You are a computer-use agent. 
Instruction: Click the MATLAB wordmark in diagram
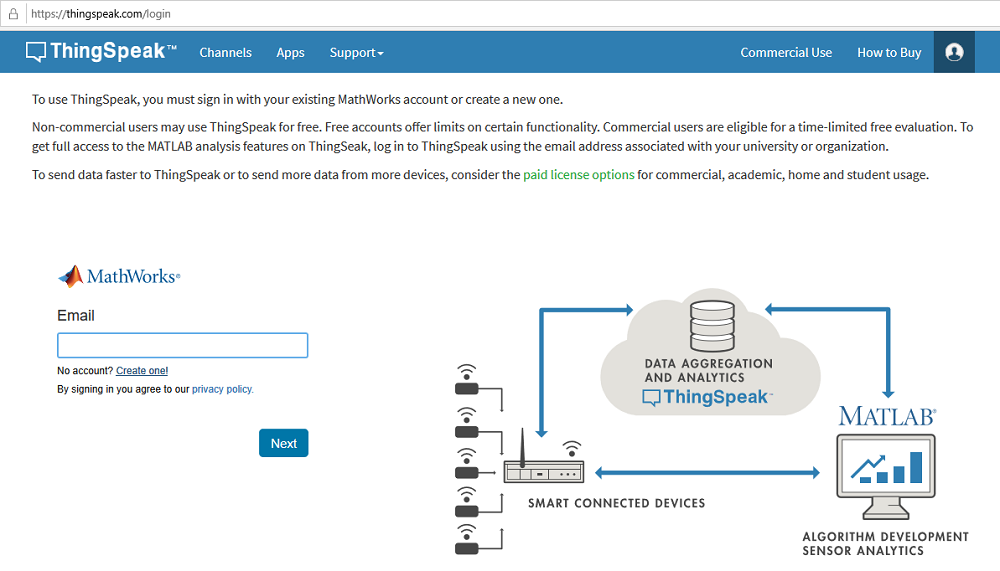coord(887,417)
